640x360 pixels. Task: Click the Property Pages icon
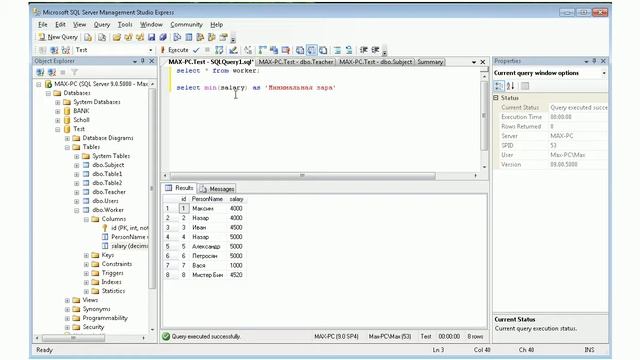tap(525, 86)
